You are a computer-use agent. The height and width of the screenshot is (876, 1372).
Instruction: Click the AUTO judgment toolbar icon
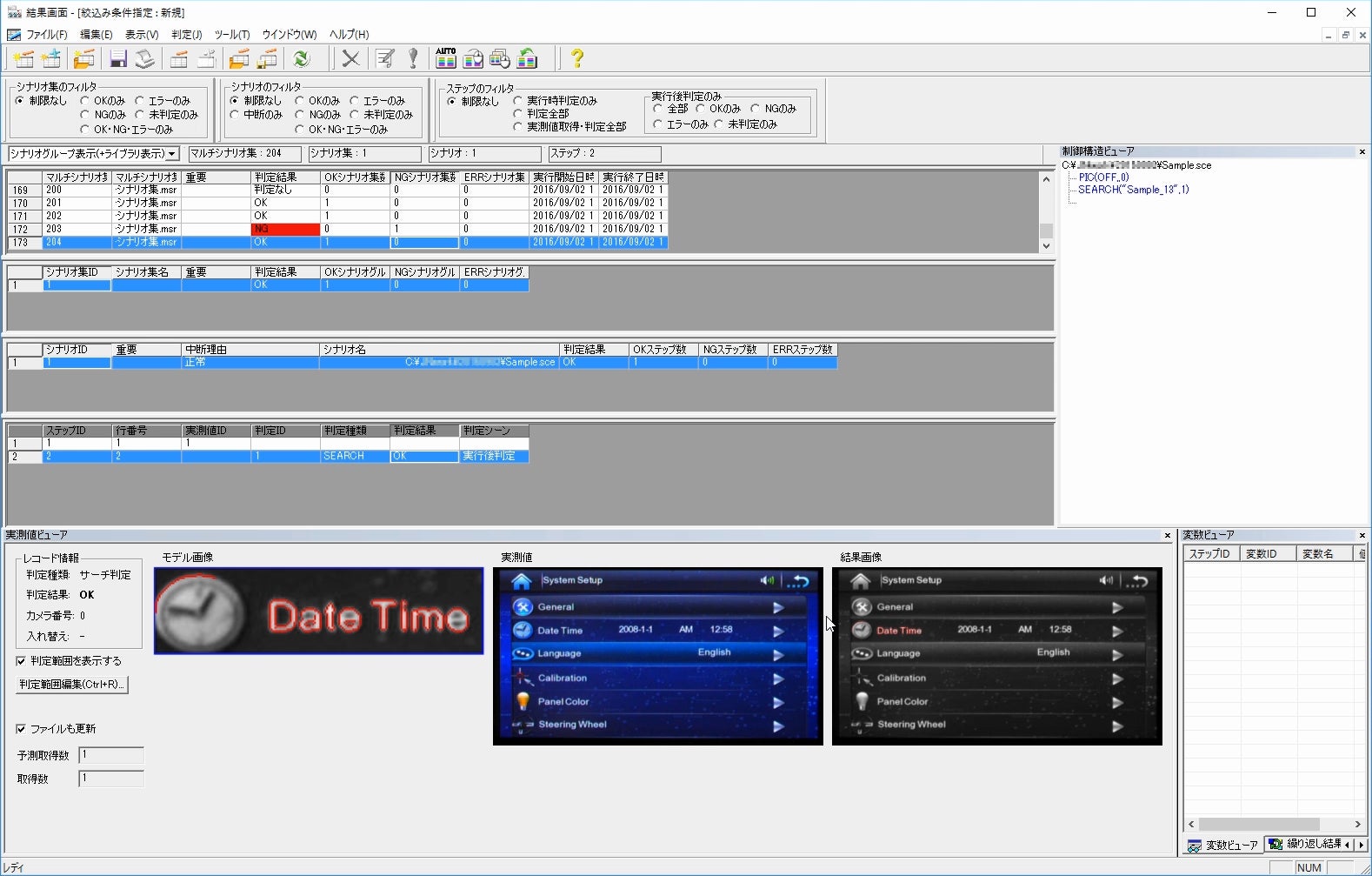click(x=446, y=58)
